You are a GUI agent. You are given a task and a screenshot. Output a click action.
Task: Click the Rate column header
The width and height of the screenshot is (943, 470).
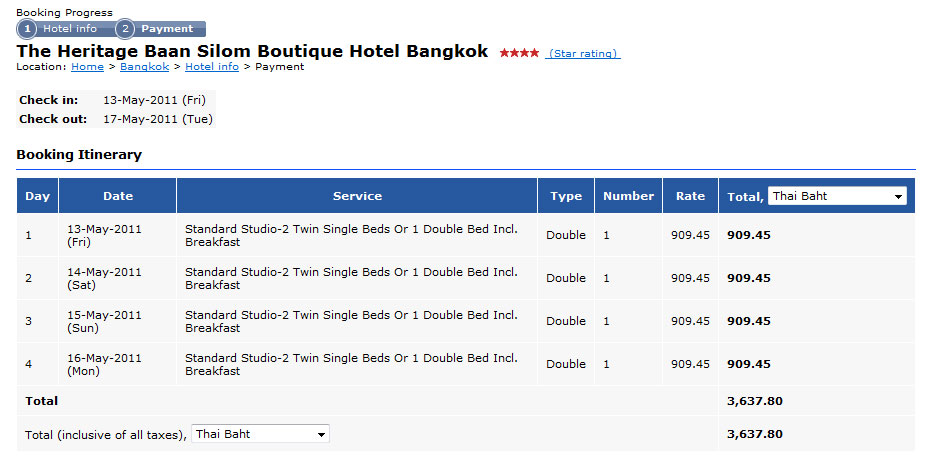click(690, 196)
